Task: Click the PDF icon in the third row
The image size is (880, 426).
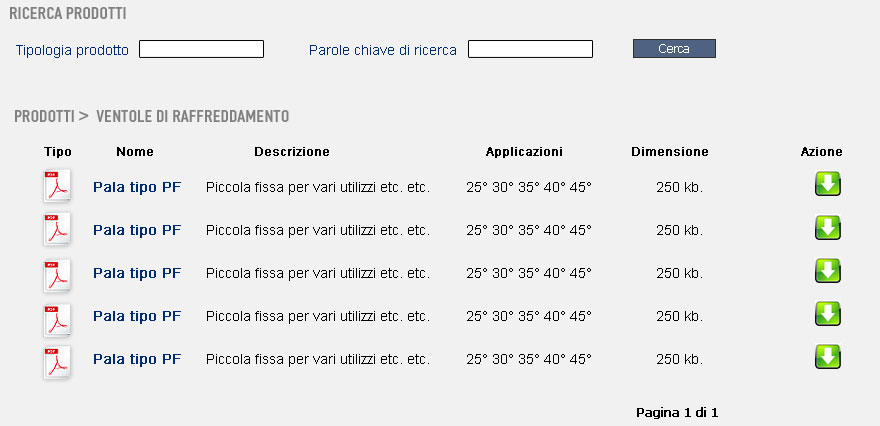Action: [57, 274]
